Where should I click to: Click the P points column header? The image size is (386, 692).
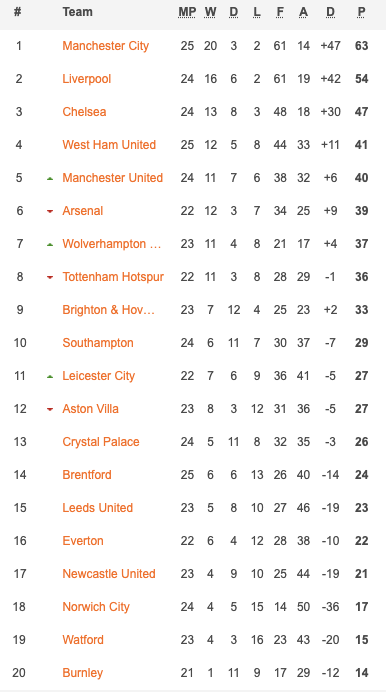coord(361,12)
